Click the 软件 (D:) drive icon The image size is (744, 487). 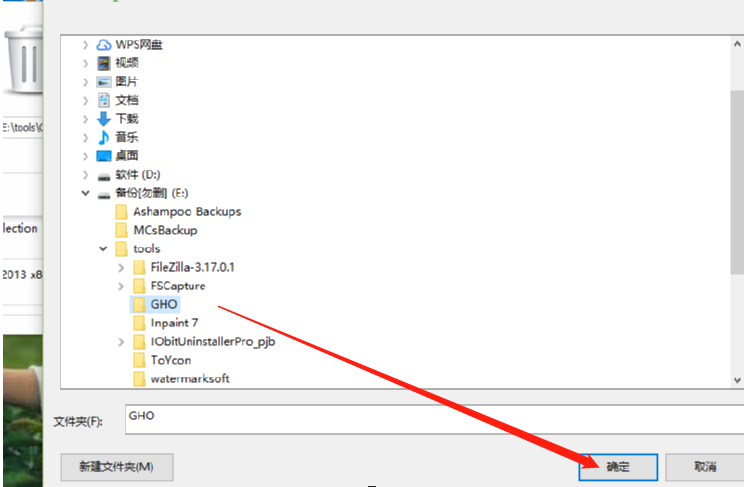(x=104, y=176)
